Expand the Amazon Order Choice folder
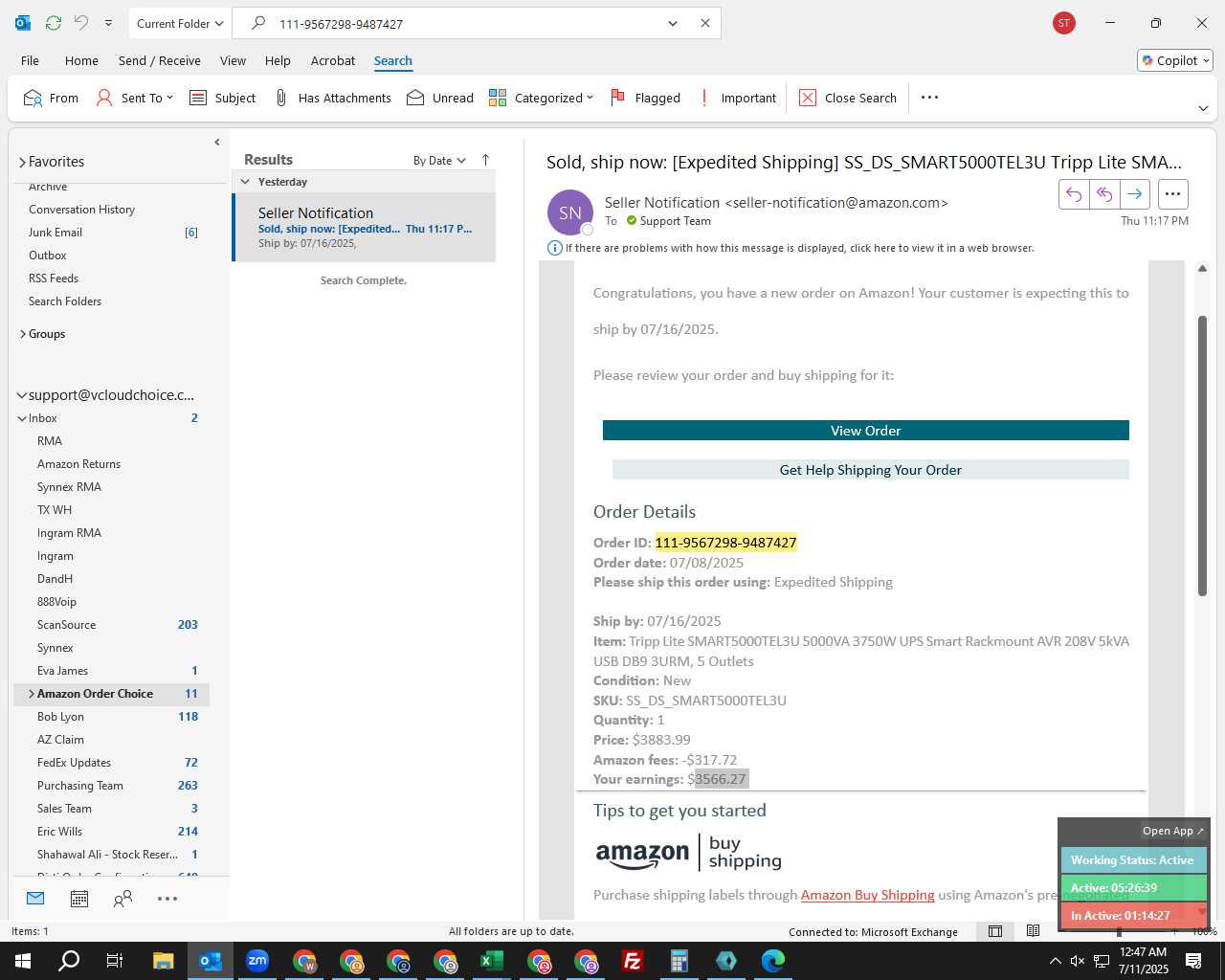The width and height of the screenshot is (1225, 980). [x=32, y=694]
